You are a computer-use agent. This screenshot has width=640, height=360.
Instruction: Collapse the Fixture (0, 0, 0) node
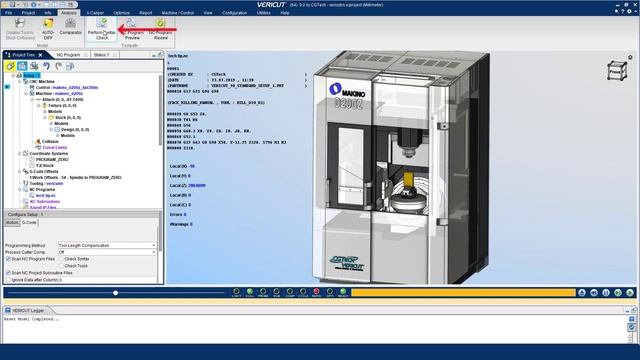click(x=39, y=105)
